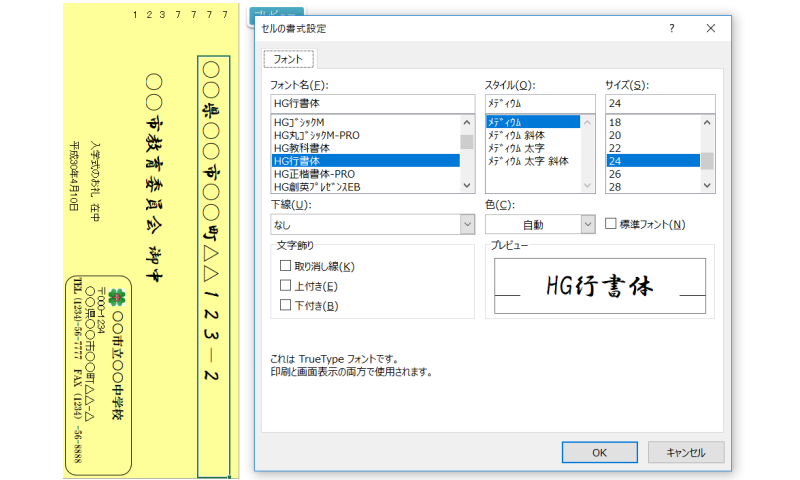Click the size input field showing 24
The height and width of the screenshot is (480, 800).
point(659,103)
